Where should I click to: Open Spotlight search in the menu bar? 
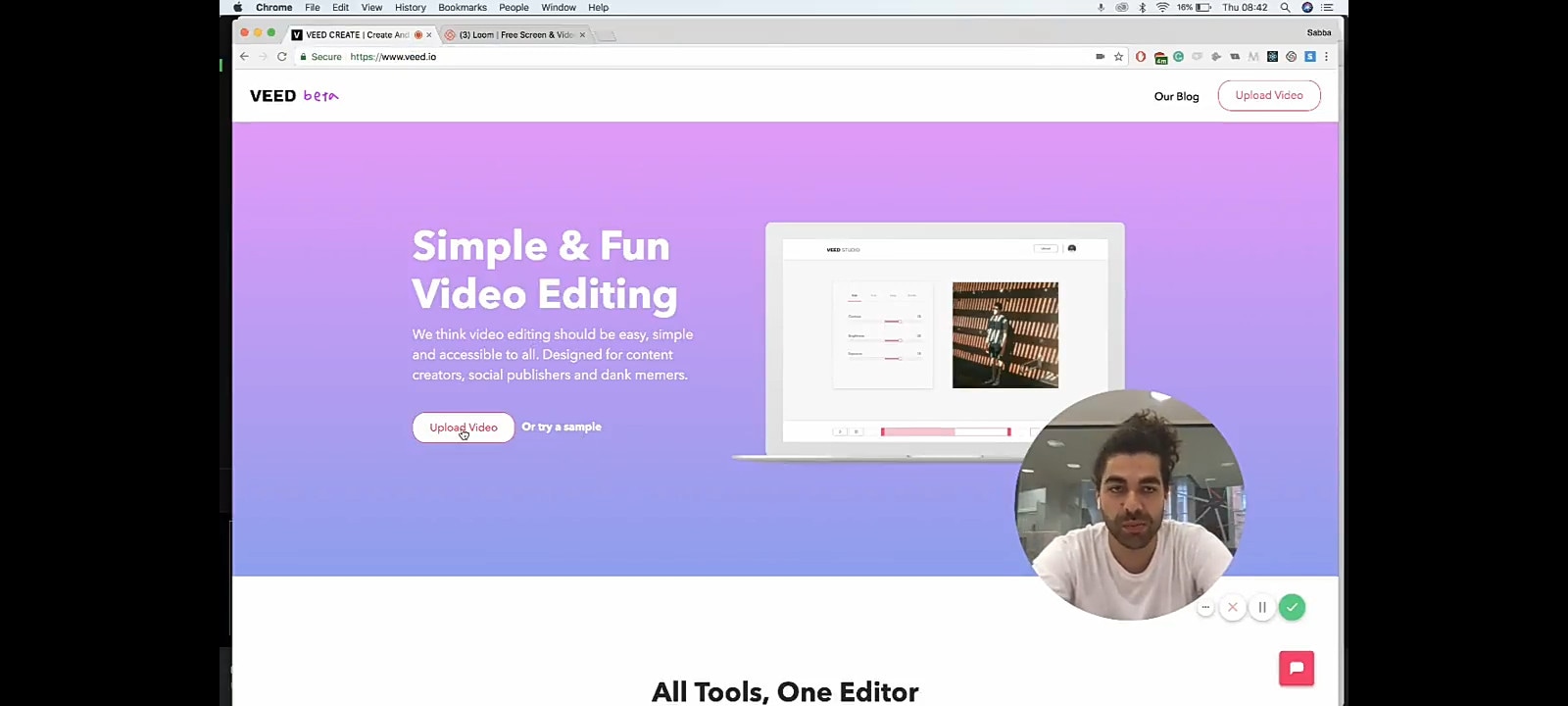[x=1285, y=7]
